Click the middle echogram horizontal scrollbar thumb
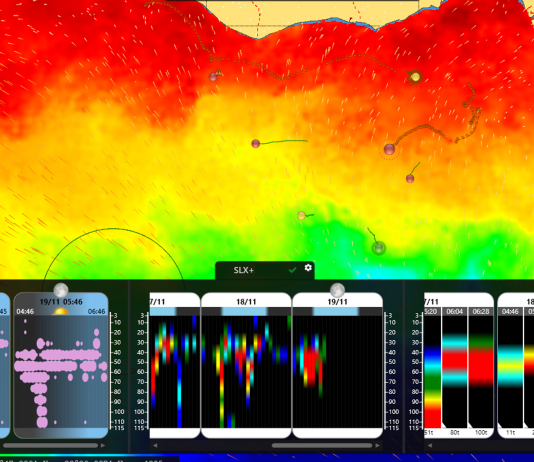The width and height of the screenshot is (534, 462). pos(322,445)
